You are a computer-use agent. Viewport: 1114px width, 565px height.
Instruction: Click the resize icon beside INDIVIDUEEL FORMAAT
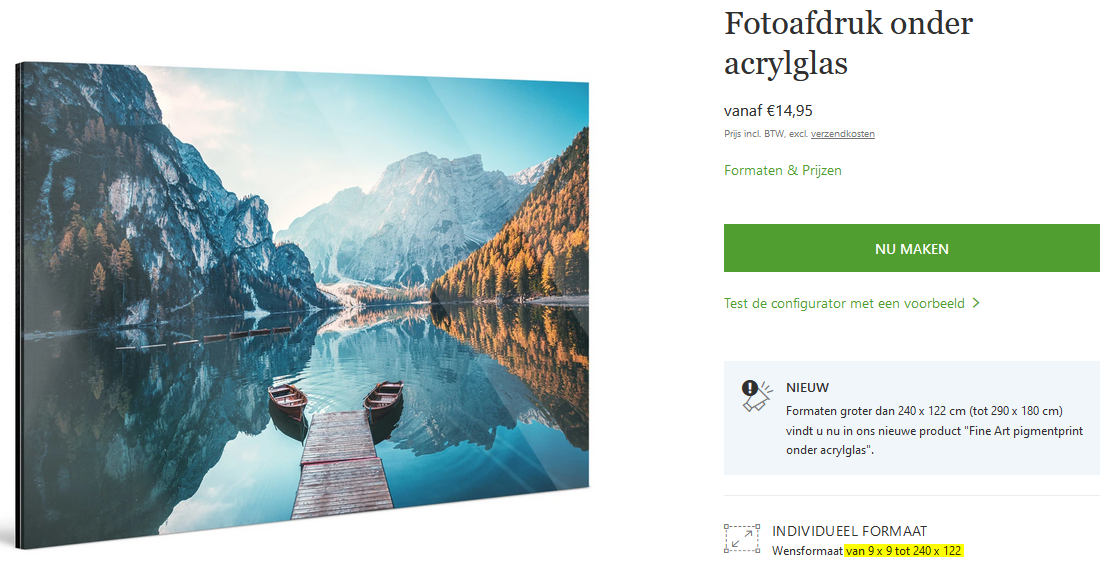[x=742, y=539]
